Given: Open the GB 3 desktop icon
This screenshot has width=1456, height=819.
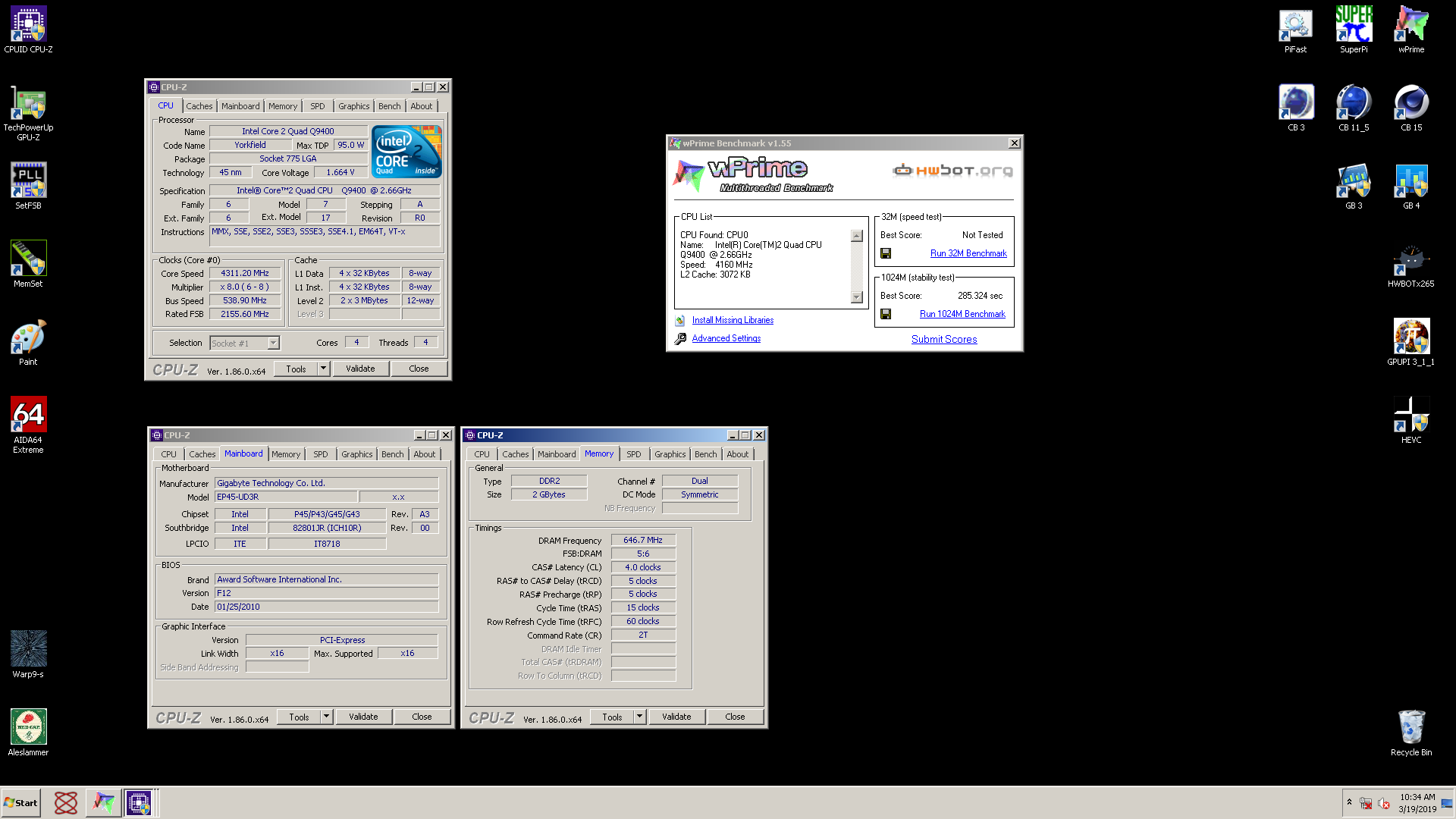Looking at the screenshot, I should (x=1354, y=186).
